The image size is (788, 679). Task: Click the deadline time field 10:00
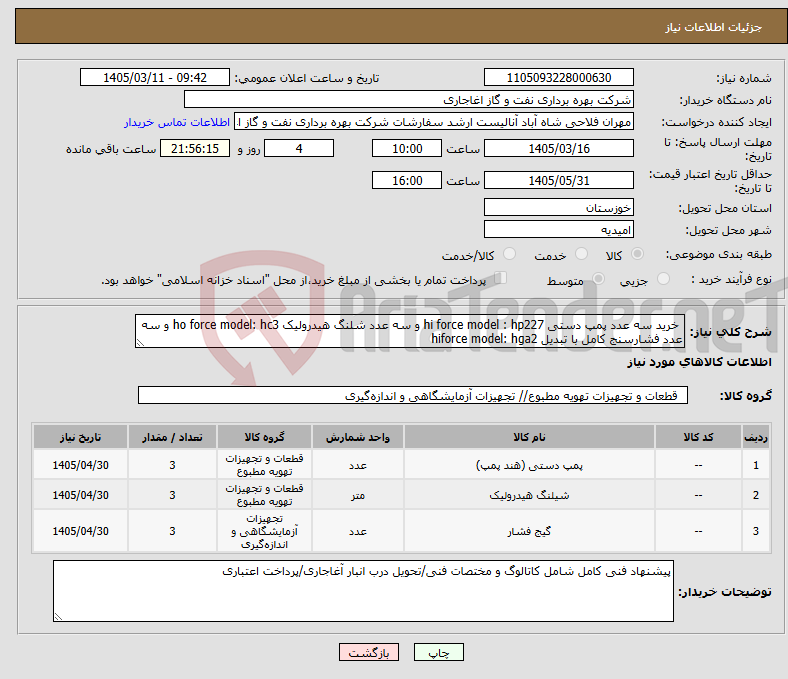coord(407,148)
